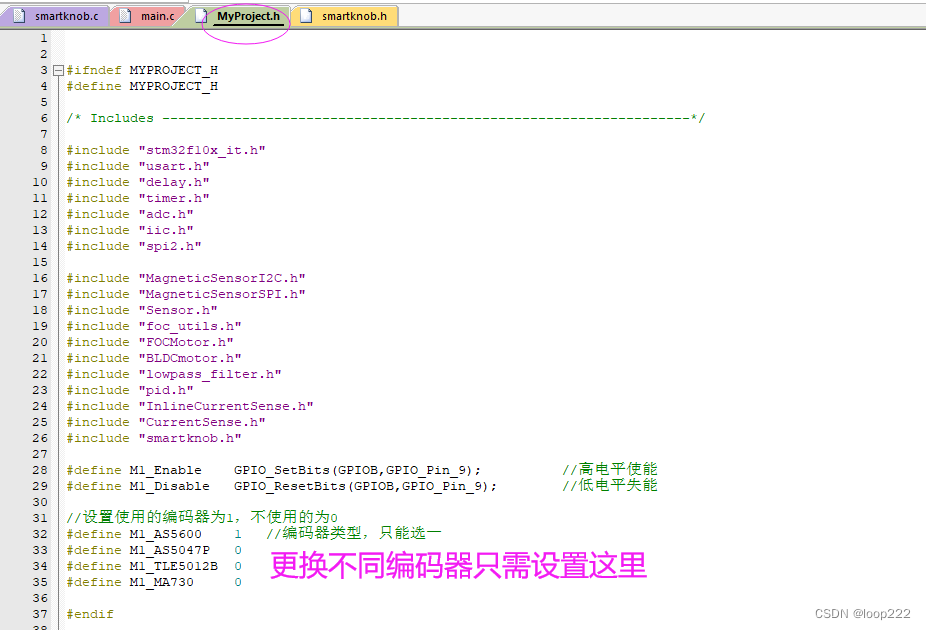Click GPIO_SetBits(GPIOB,GPIO_Pin_9) call
926x630 pixels.
(x=357, y=470)
